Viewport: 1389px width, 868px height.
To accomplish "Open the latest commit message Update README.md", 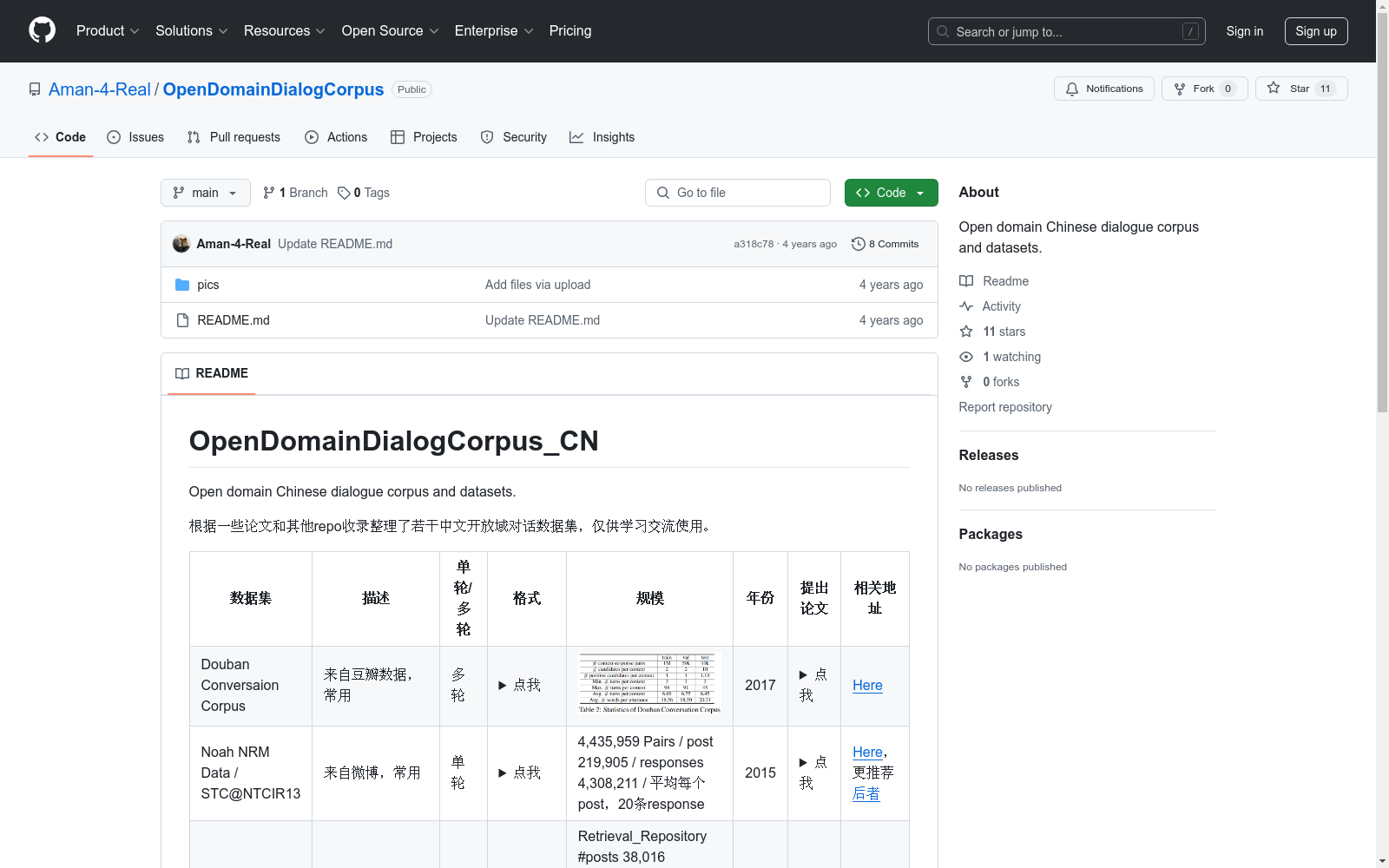I will (335, 244).
